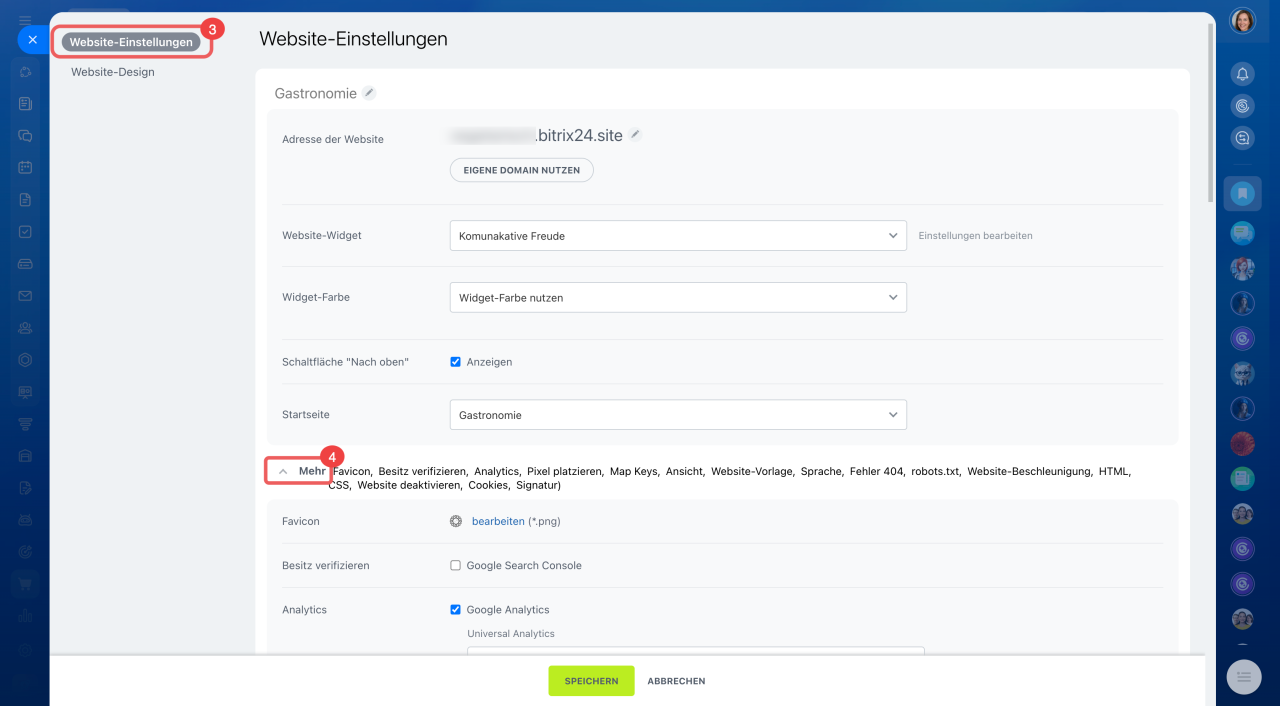Click the 'Adresse der Website' label
Viewport: 1280px width, 706px height.
pyautogui.click(x=333, y=139)
